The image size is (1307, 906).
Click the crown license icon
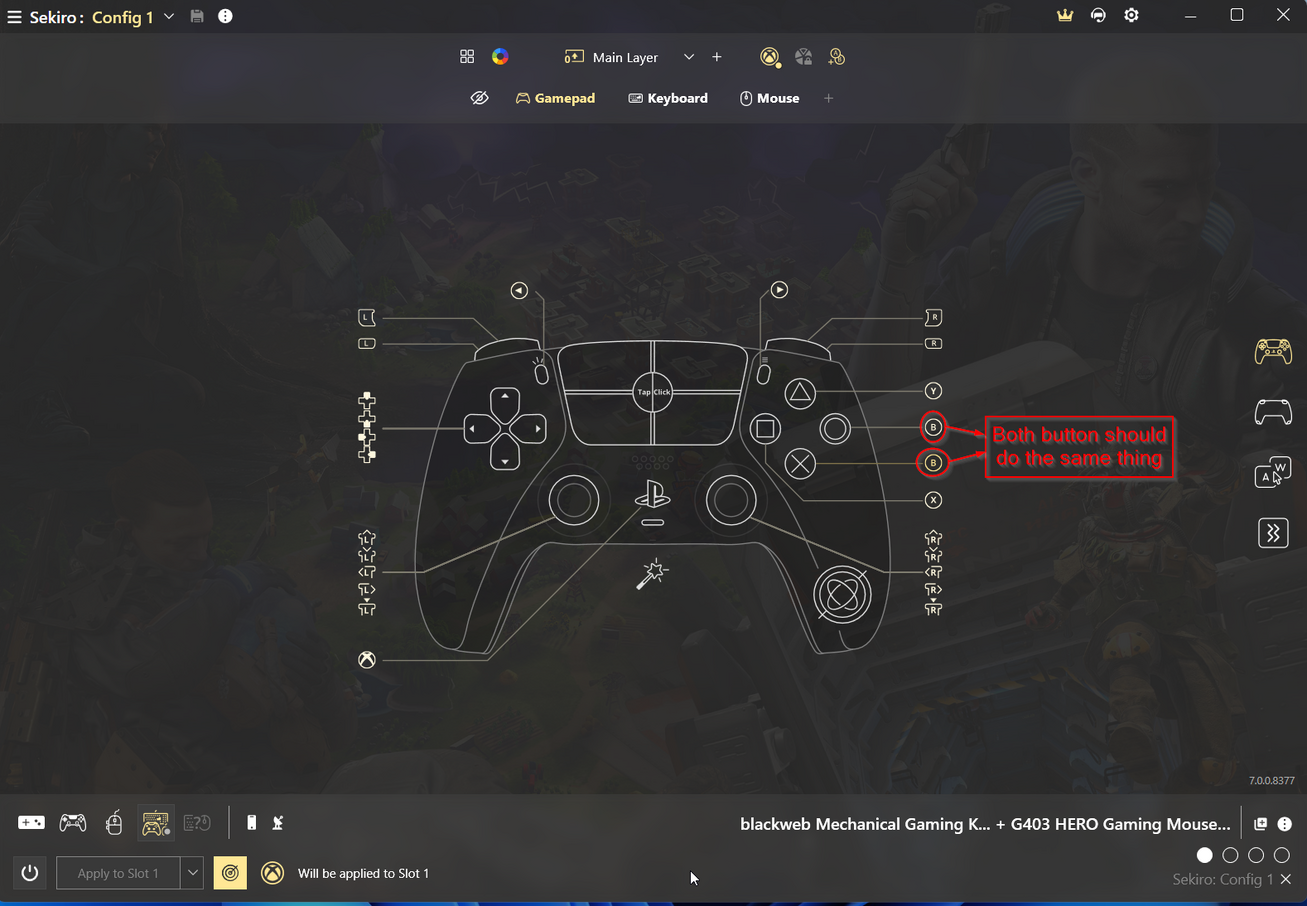[x=1065, y=16]
